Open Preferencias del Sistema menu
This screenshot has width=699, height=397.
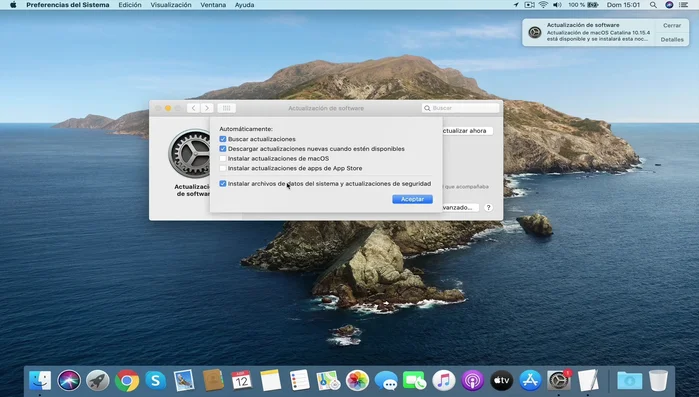(x=68, y=5)
